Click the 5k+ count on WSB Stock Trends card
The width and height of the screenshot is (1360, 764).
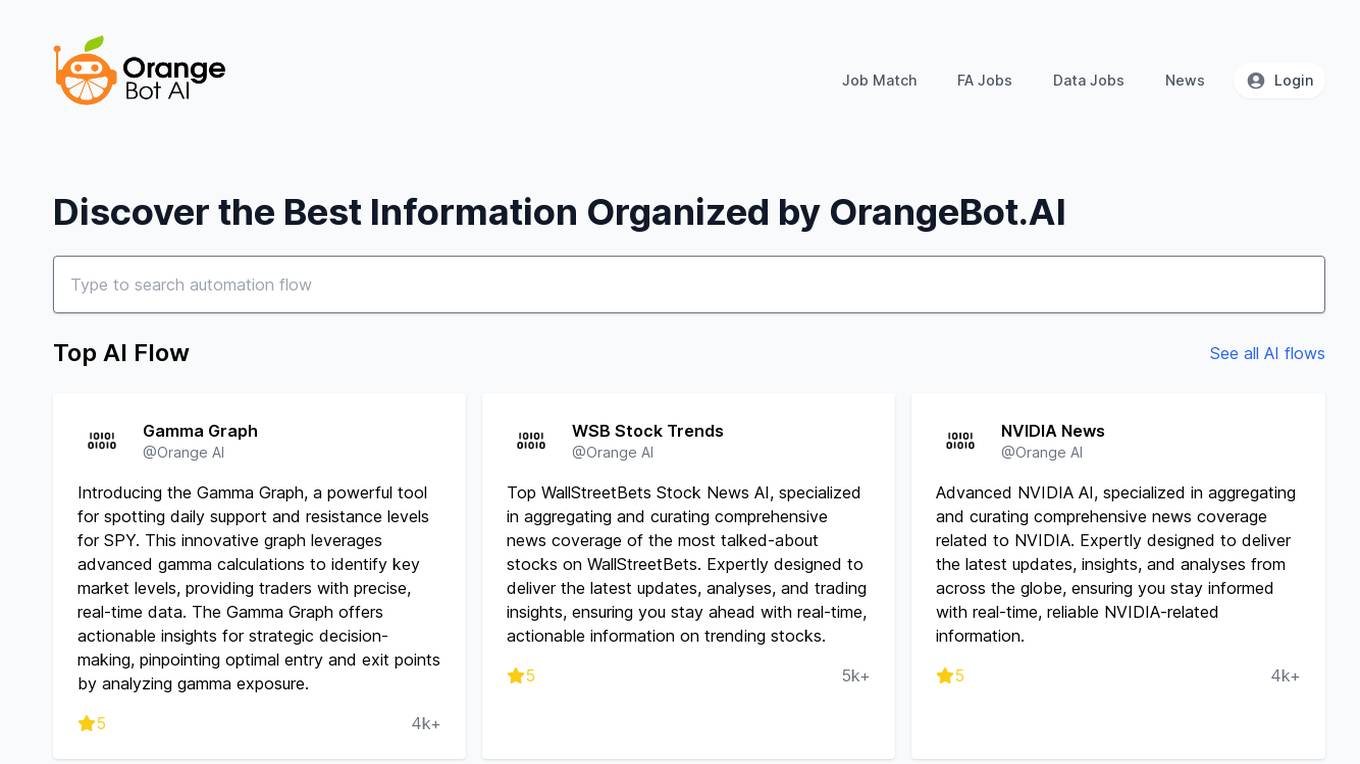pos(856,676)
